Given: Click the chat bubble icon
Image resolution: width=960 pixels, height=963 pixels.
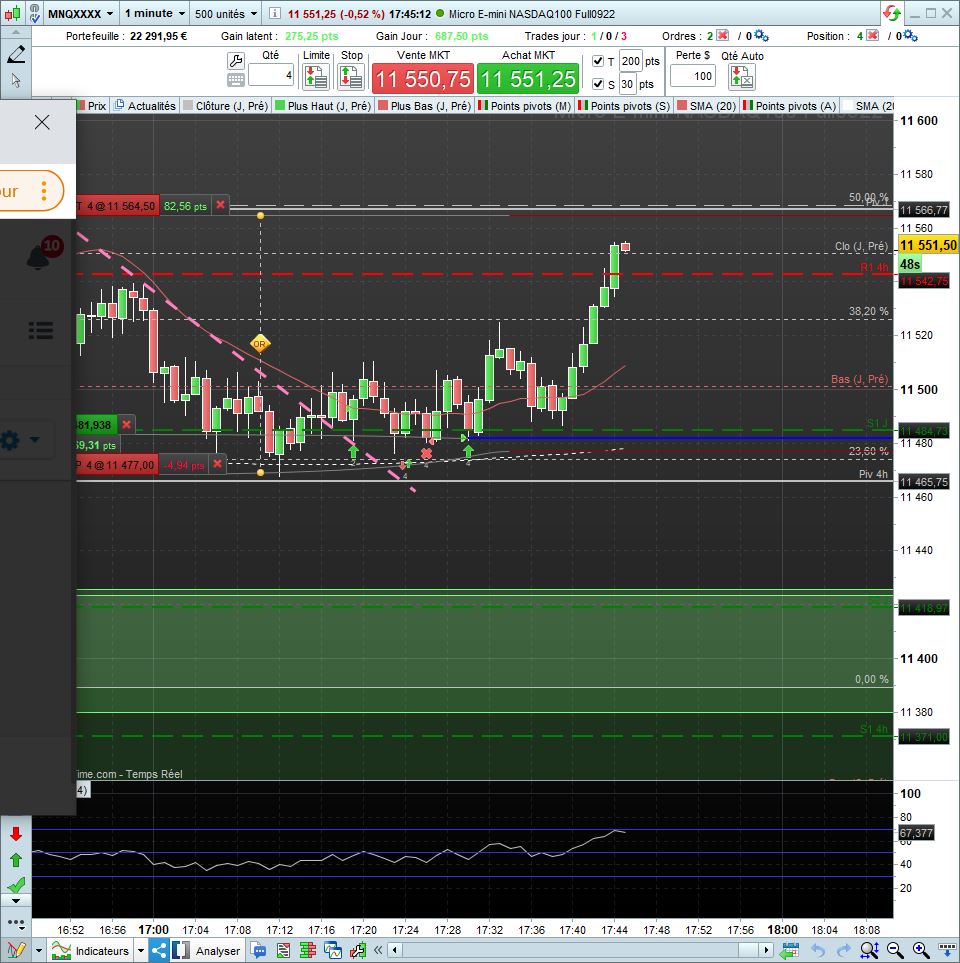Looking at the screenshot, I should pos(259,951).
